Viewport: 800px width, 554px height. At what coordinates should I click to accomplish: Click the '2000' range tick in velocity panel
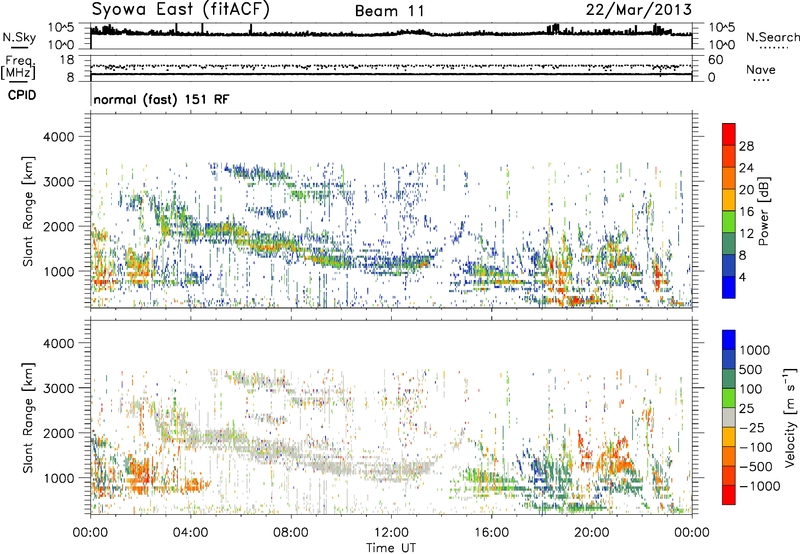58,433
